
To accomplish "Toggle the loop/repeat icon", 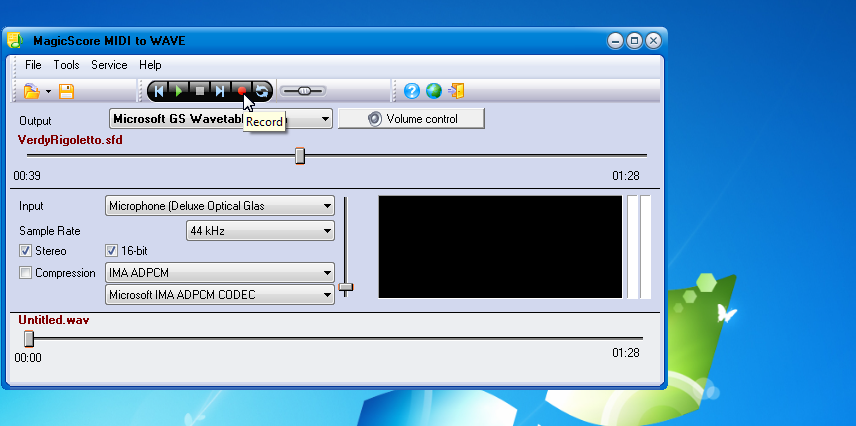I will [x=262, y=91].
